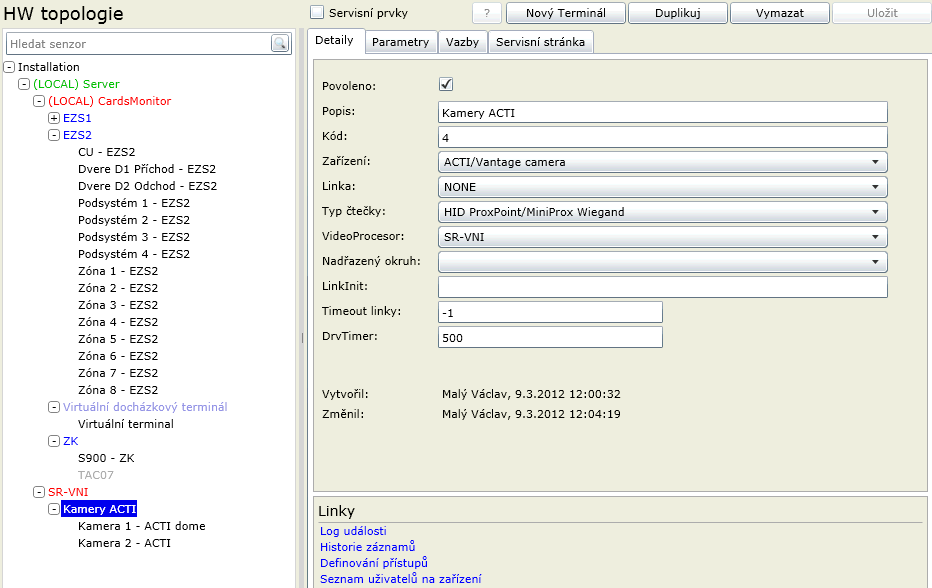
Task: Click the Kód input field
Action: [663, 137]
